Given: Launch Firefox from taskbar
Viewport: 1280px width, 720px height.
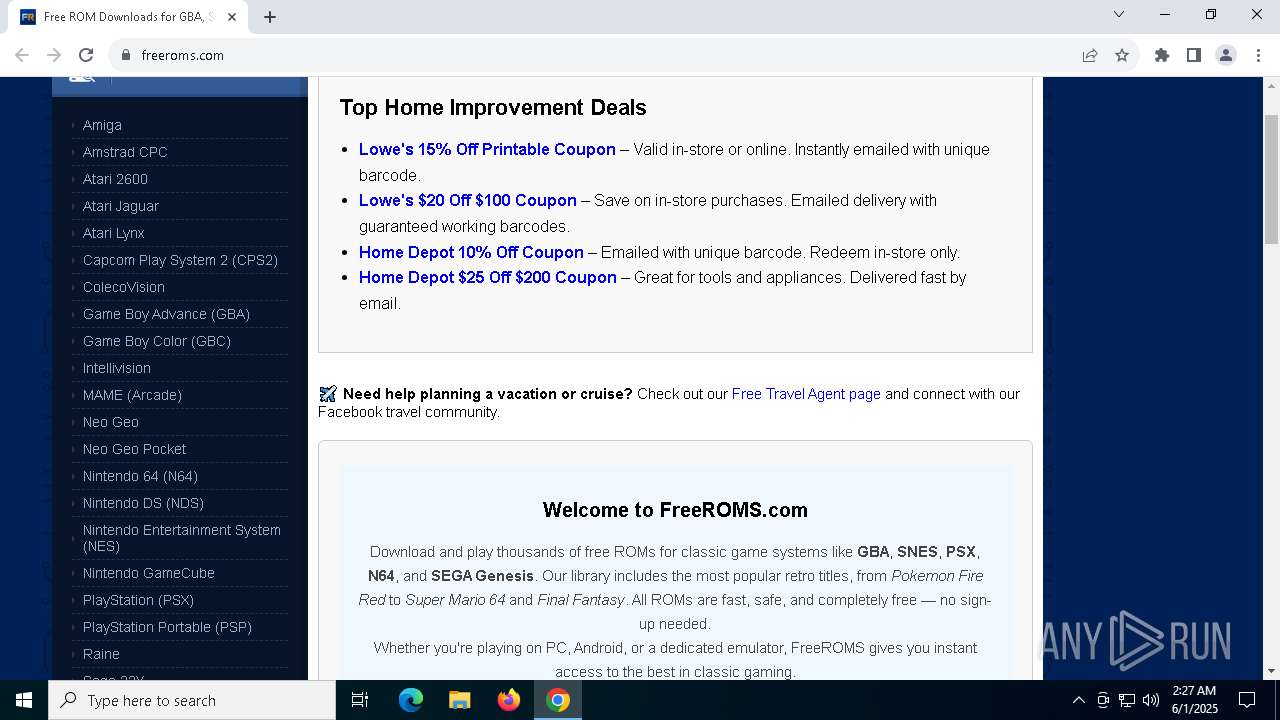Looking at the screenshot, I should tap(509, 700).
